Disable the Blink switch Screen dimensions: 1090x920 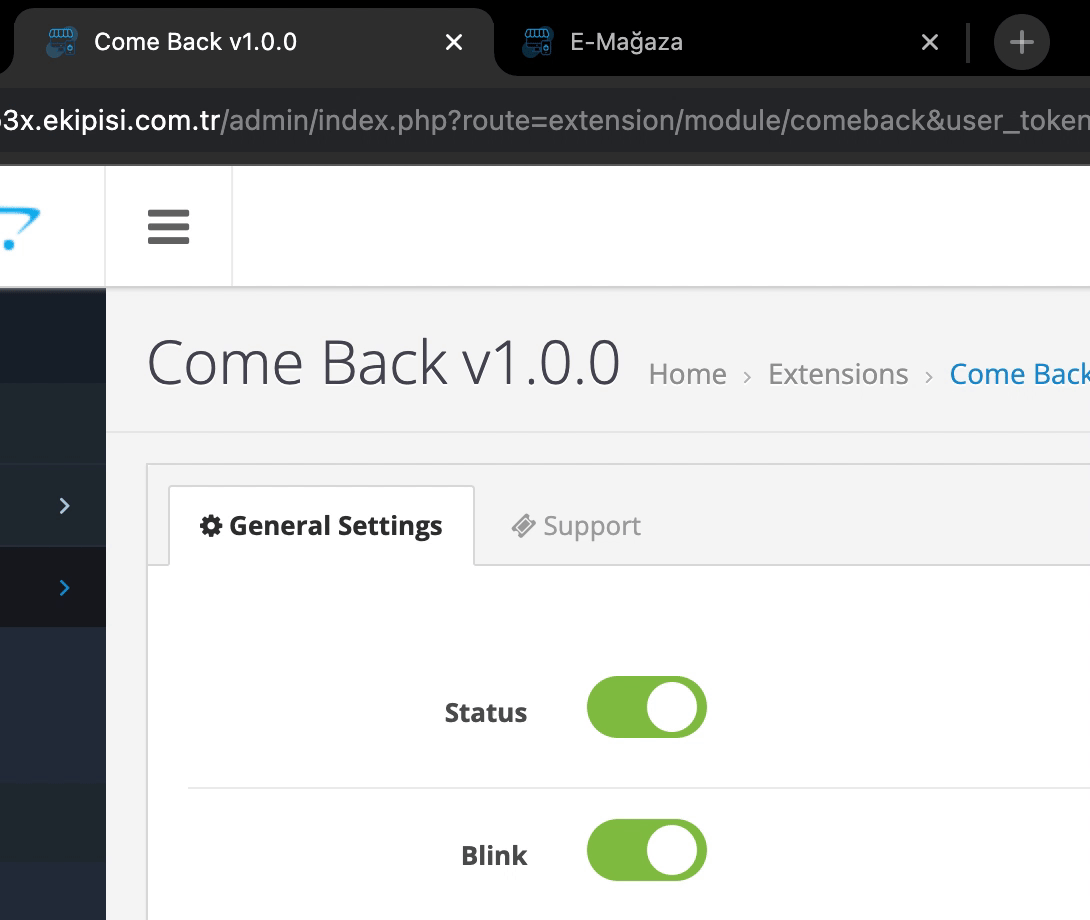point(646,850)
